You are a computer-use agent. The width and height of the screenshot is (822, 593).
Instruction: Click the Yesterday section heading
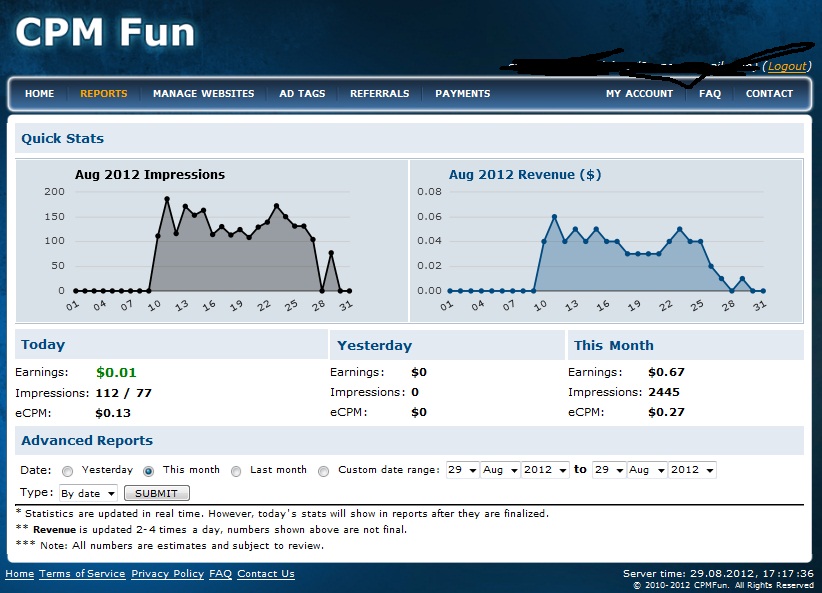tap(374, 346)
